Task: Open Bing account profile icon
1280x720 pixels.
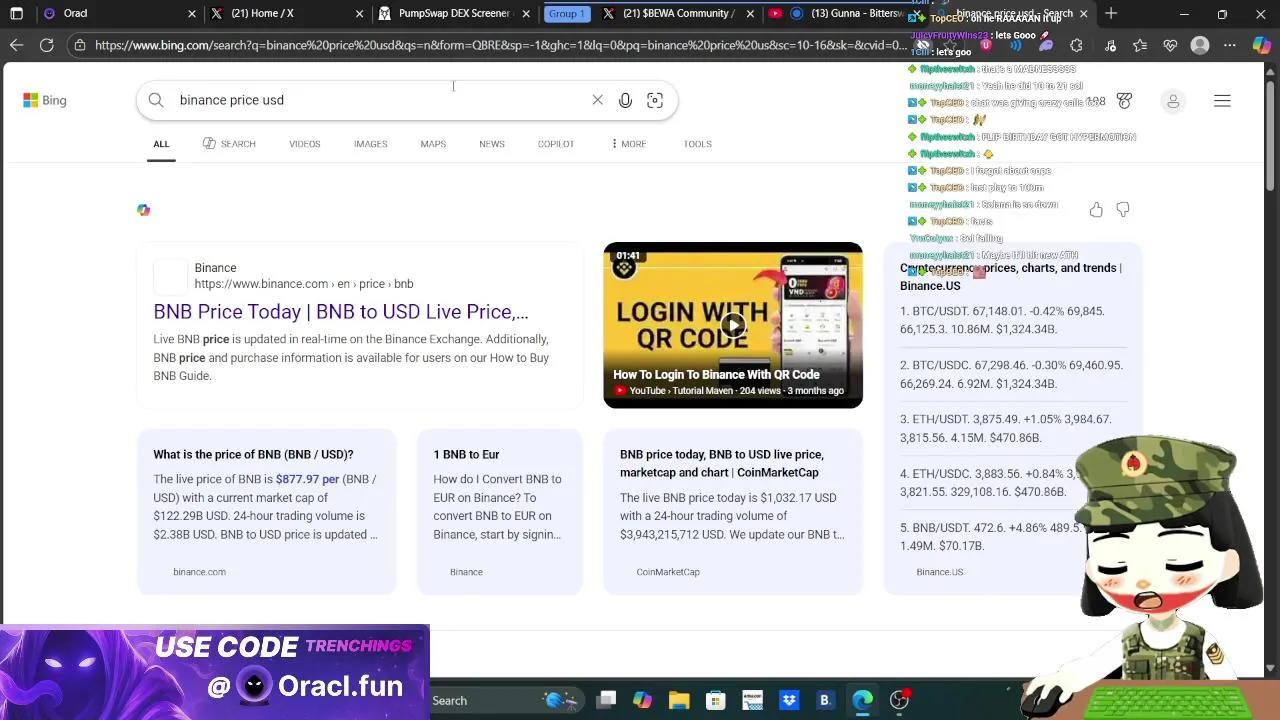Action: pos(1173,101)
